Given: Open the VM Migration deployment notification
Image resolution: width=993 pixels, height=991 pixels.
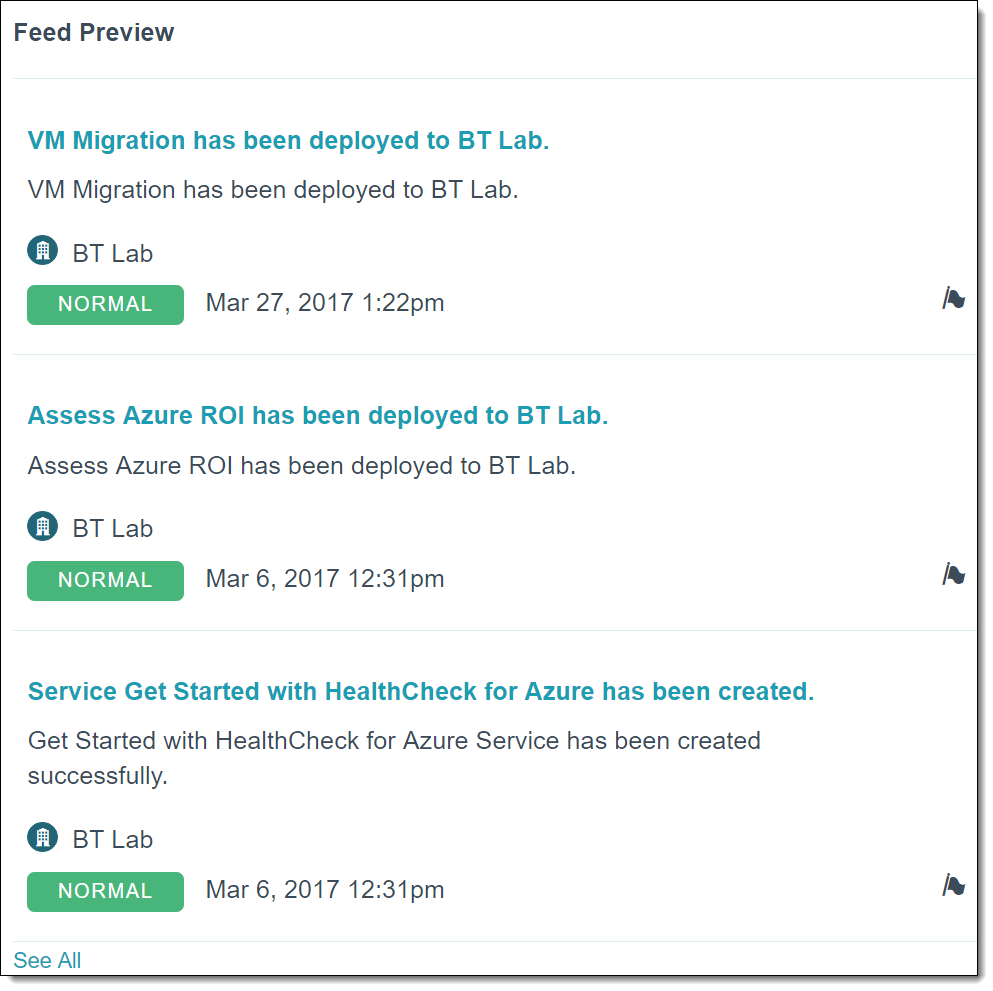Looking at the screenshot, I should 288,140.
